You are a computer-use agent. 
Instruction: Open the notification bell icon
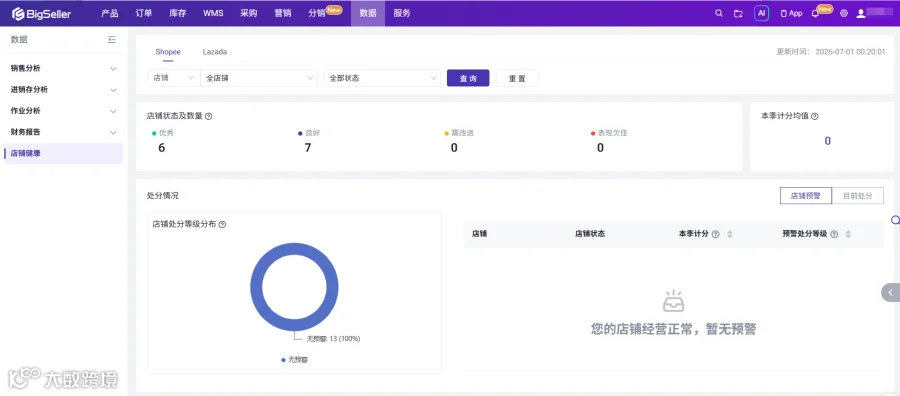coord(815,14)
